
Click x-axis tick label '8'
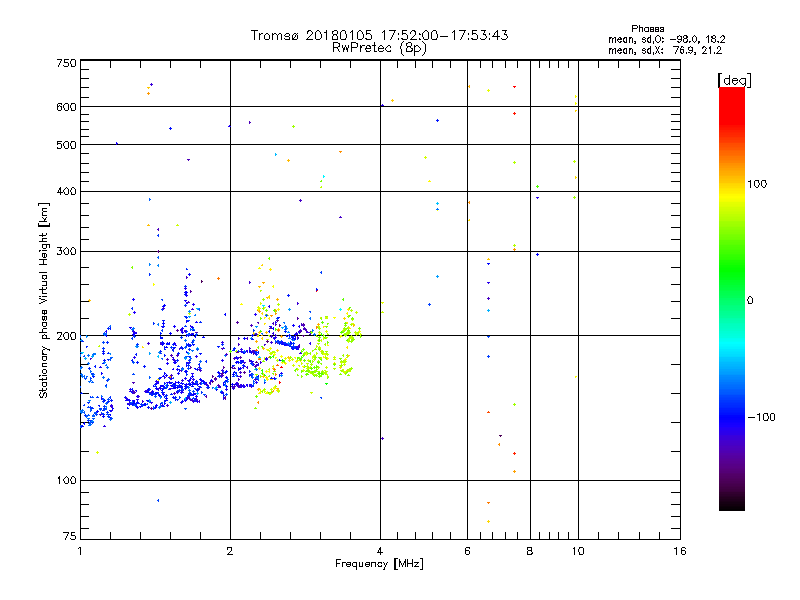click(530, 551)
